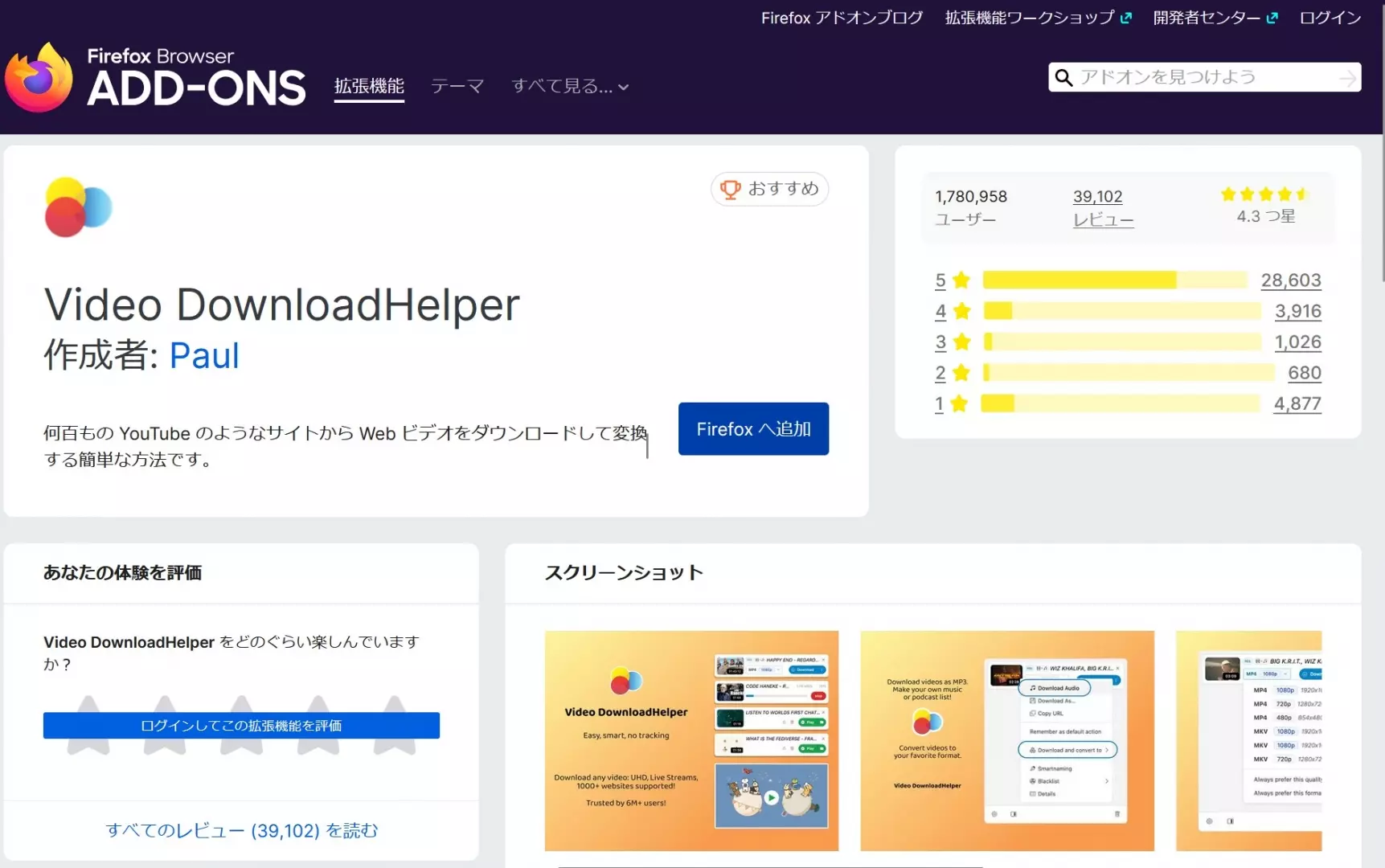Click ログインしてこの拡張機能を評価 button
Viewport: 1385px width, 868px height.
click(241, 726)
